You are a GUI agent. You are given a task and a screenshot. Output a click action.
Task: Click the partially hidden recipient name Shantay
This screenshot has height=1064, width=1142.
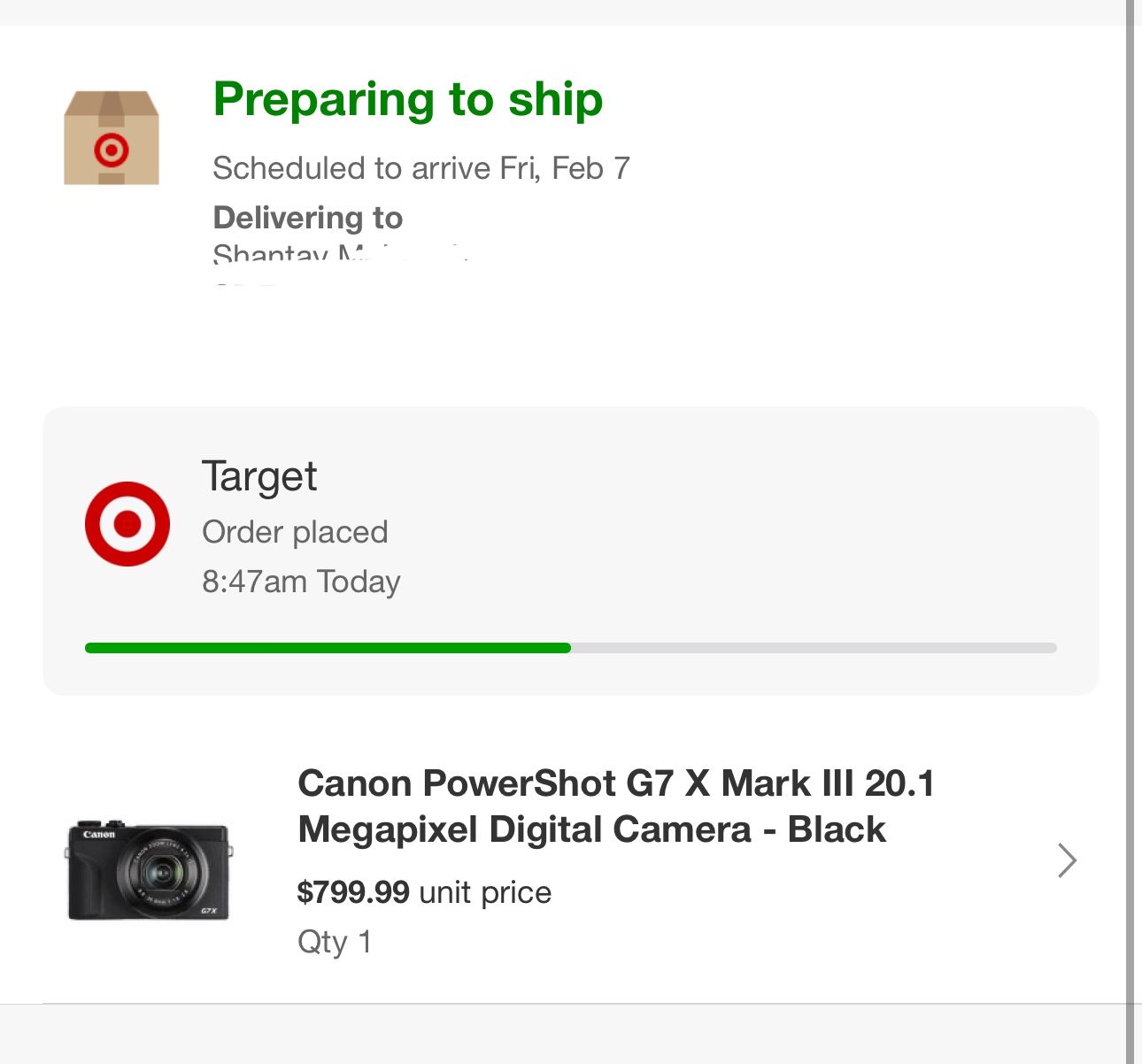271,255
